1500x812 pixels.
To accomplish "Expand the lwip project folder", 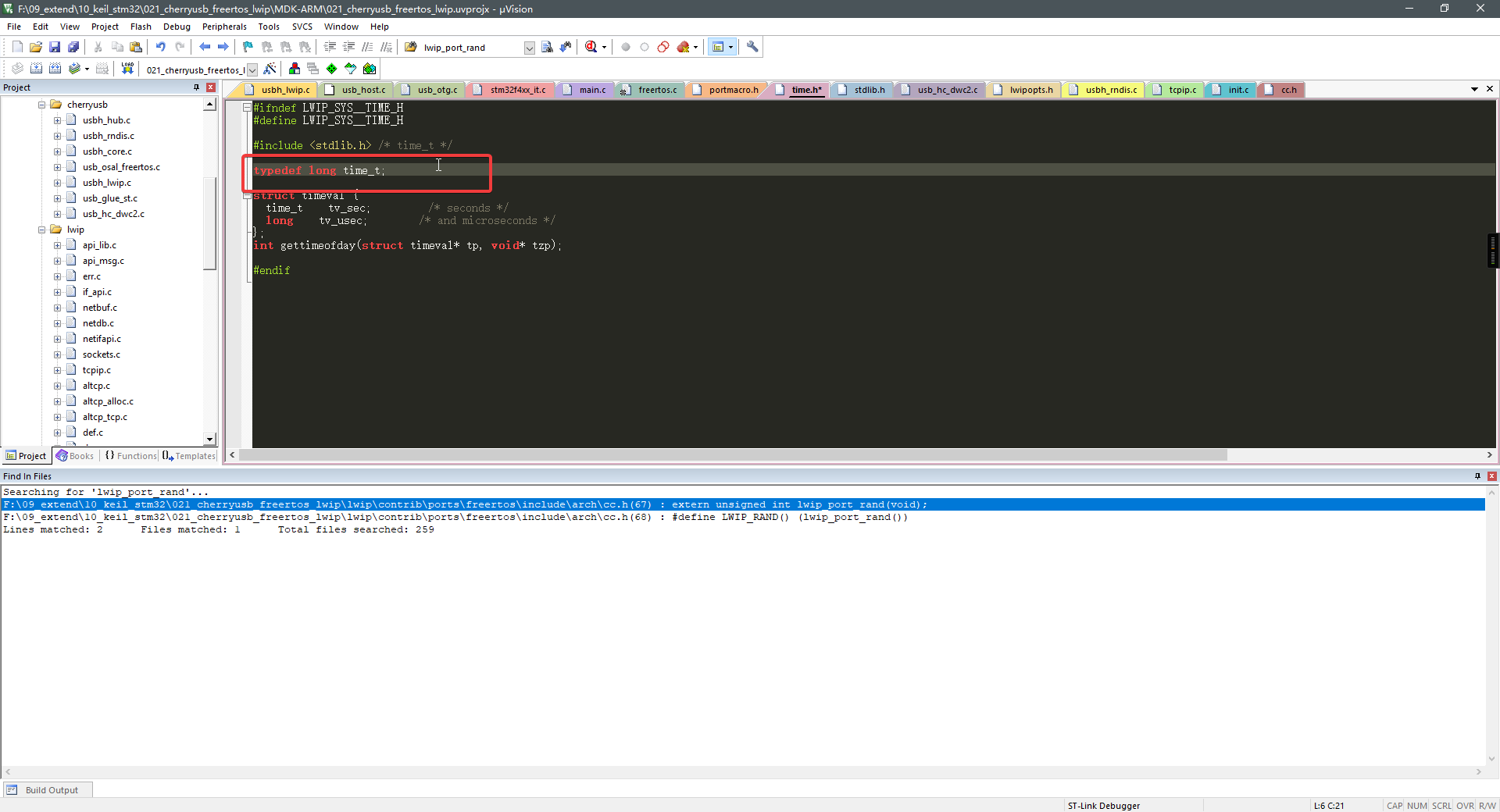I will coord(41,230).
